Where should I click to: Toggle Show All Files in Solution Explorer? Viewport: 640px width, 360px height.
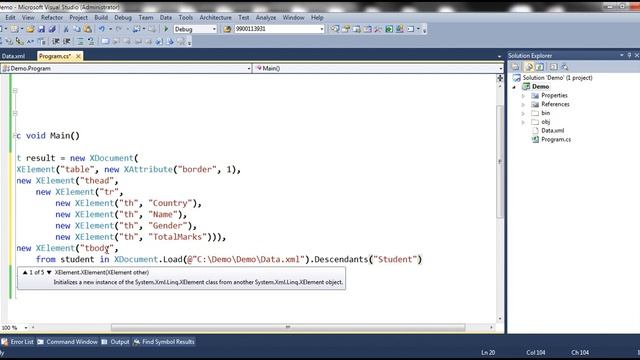tap(529, 67)
